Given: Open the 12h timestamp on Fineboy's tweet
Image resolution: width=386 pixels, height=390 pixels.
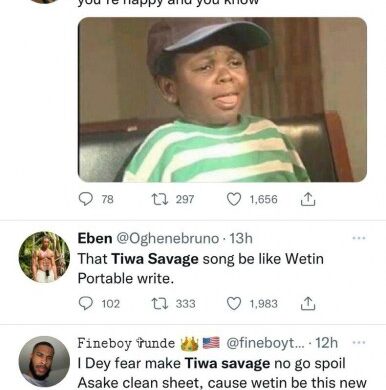Looking at the screenshot, I should pyautogui.click(x=326, y=343).
